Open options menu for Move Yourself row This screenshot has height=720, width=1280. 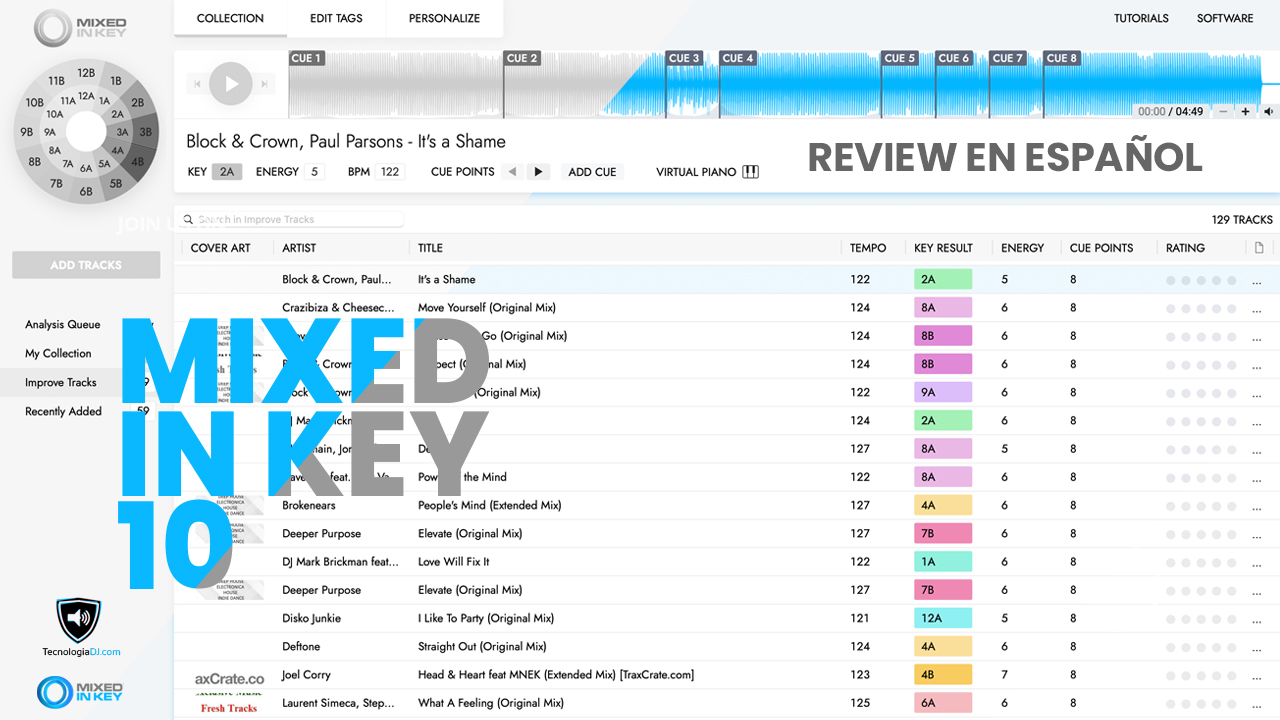coord(1257,310)
